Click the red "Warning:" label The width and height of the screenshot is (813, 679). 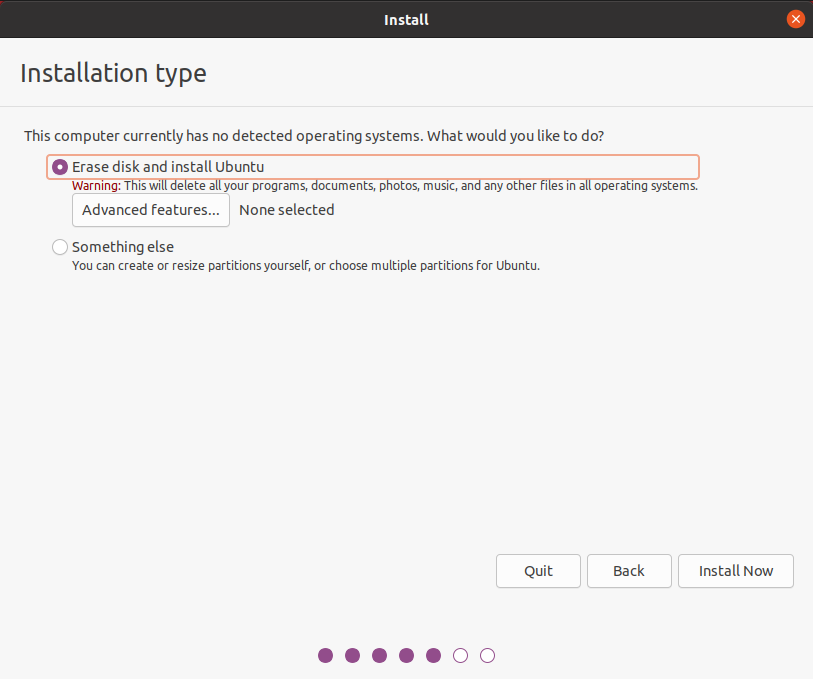96,186
